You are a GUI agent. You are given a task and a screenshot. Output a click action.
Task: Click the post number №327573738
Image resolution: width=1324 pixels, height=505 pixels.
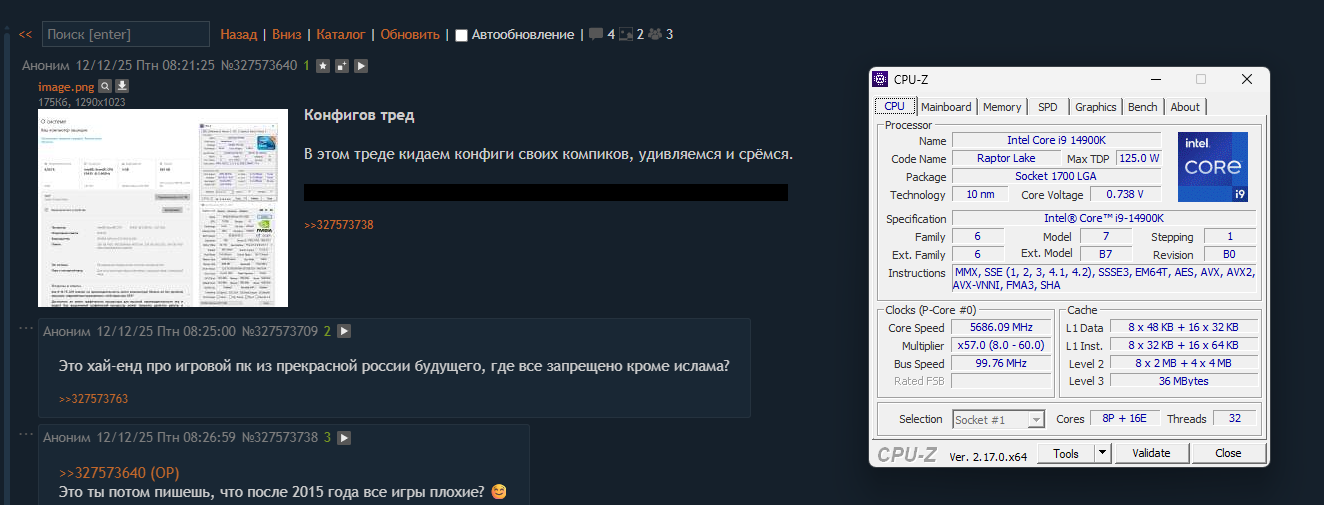pos(279,438)
